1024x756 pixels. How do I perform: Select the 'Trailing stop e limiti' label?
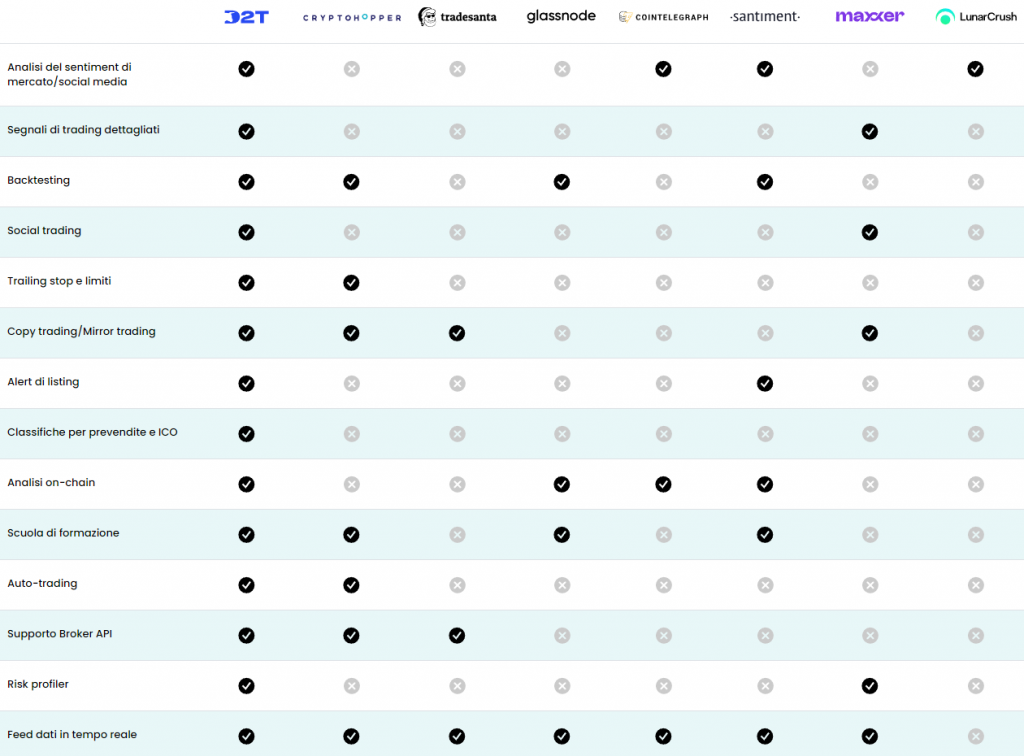pos(59,281)
